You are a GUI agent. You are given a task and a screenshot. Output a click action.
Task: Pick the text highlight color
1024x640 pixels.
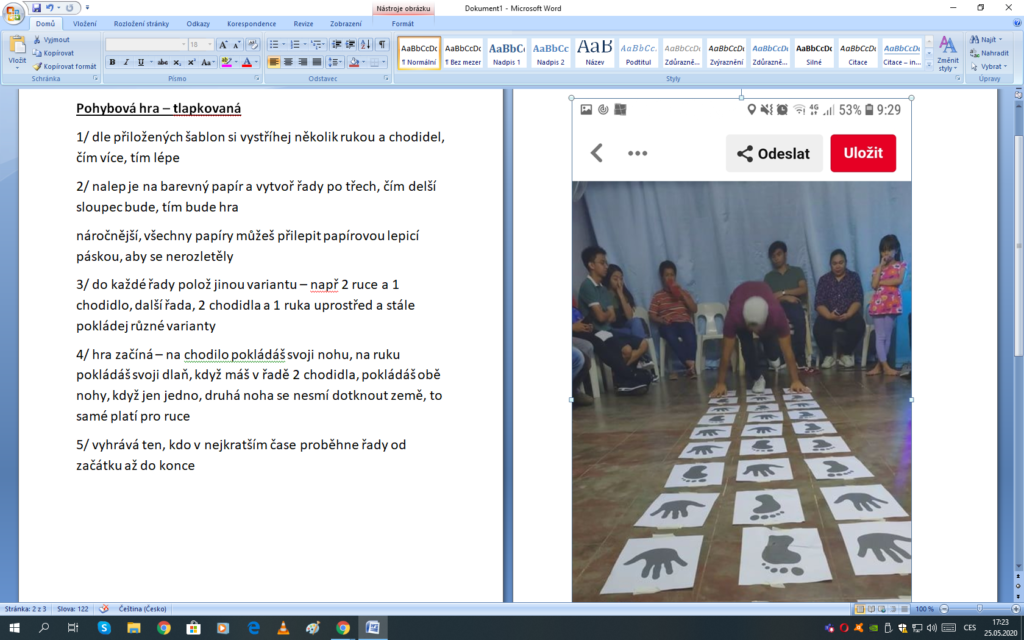[226, 62]
